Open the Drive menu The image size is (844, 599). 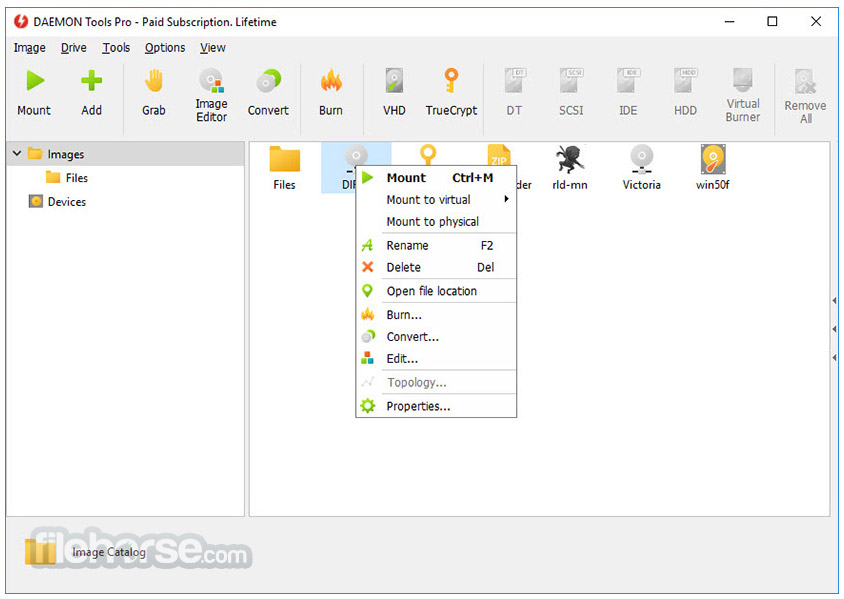point(74,48)
